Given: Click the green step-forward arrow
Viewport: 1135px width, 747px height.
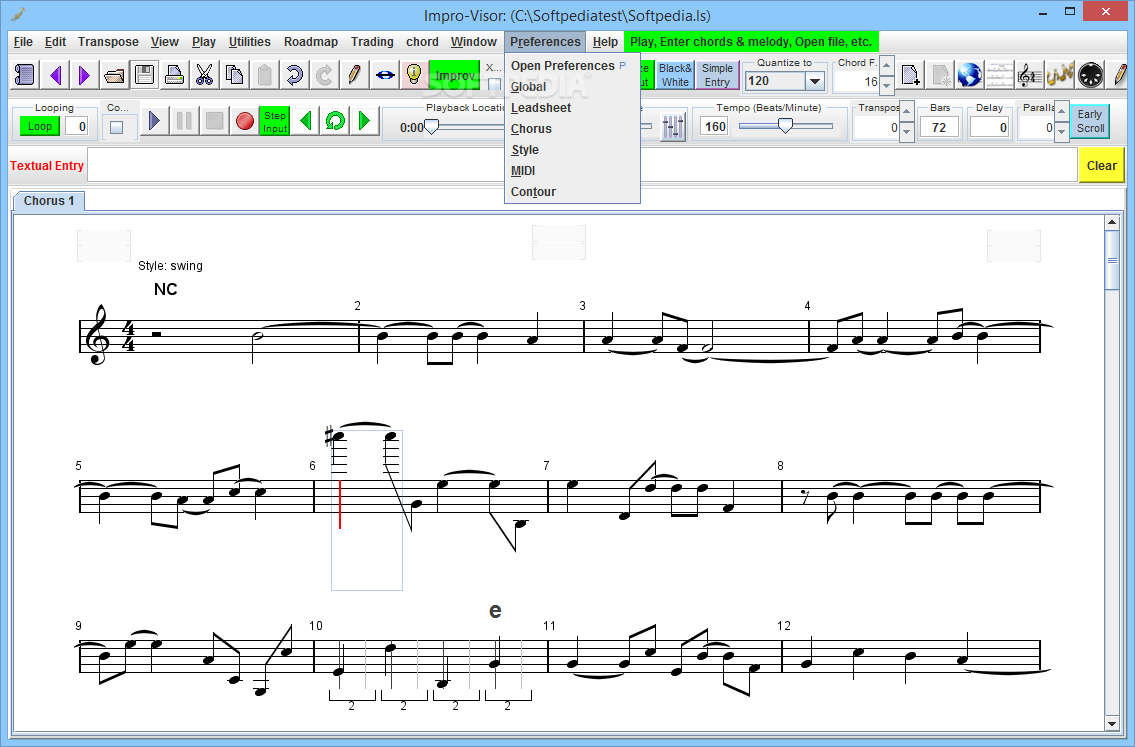Looking at the screenshot, I should point(364,121).
